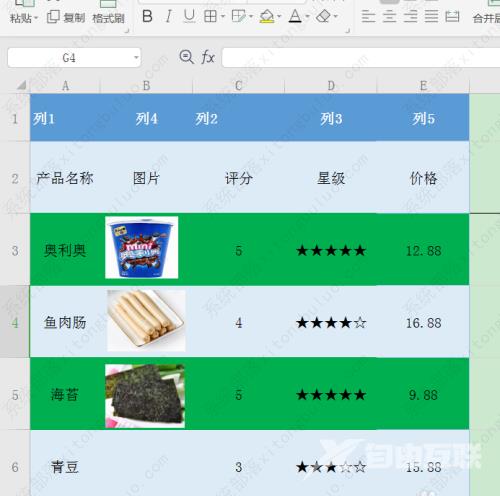This screenshot has width=500, height=496.
Task: Click cell with text 列1
Action: (x=65, y=118)
